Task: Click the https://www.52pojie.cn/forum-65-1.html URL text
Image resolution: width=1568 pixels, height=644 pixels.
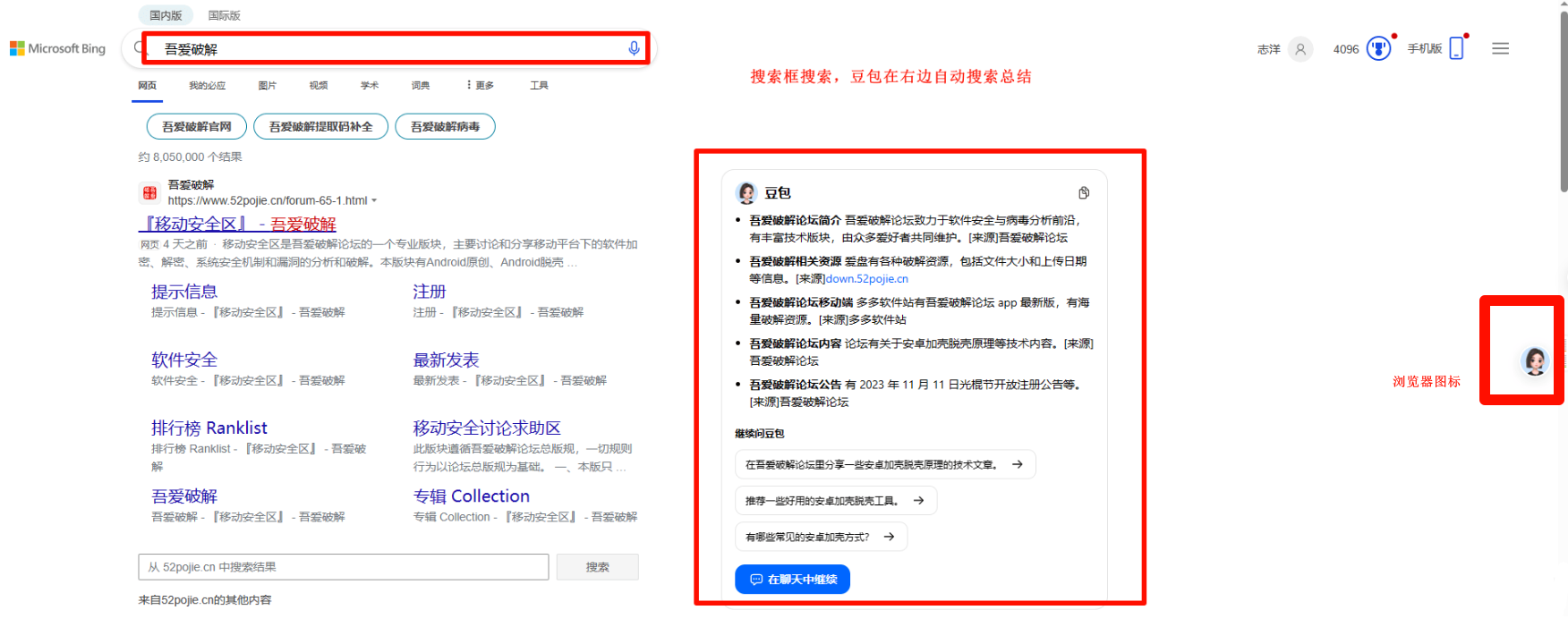Action: (x=268, y=200)
